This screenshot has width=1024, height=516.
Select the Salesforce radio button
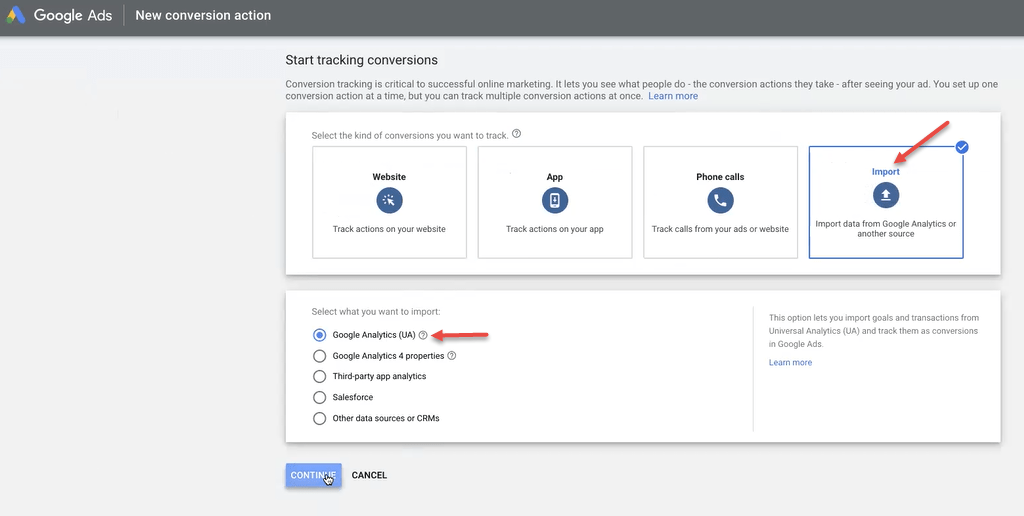(319, 397)
